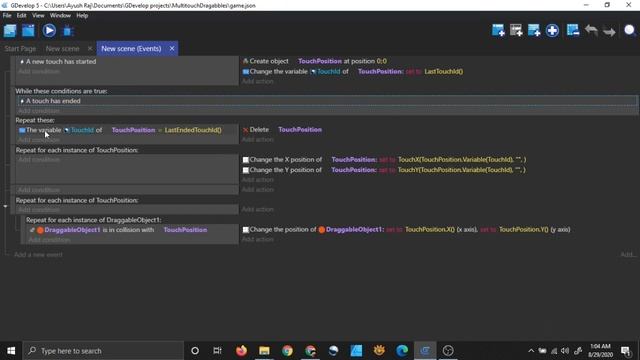Select 'While these conditions are true' header
The height and width of the screenshot is (360, 640).
[61, 91]
